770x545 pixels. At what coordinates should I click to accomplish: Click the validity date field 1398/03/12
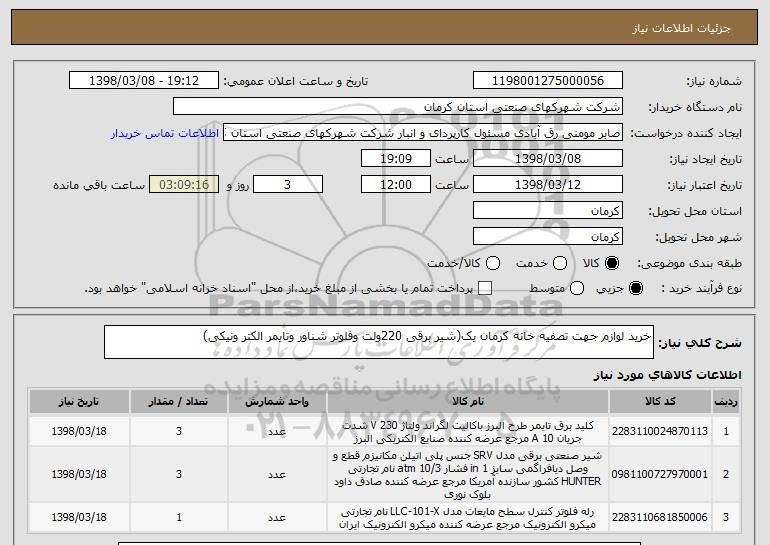(x=548, y=185)
